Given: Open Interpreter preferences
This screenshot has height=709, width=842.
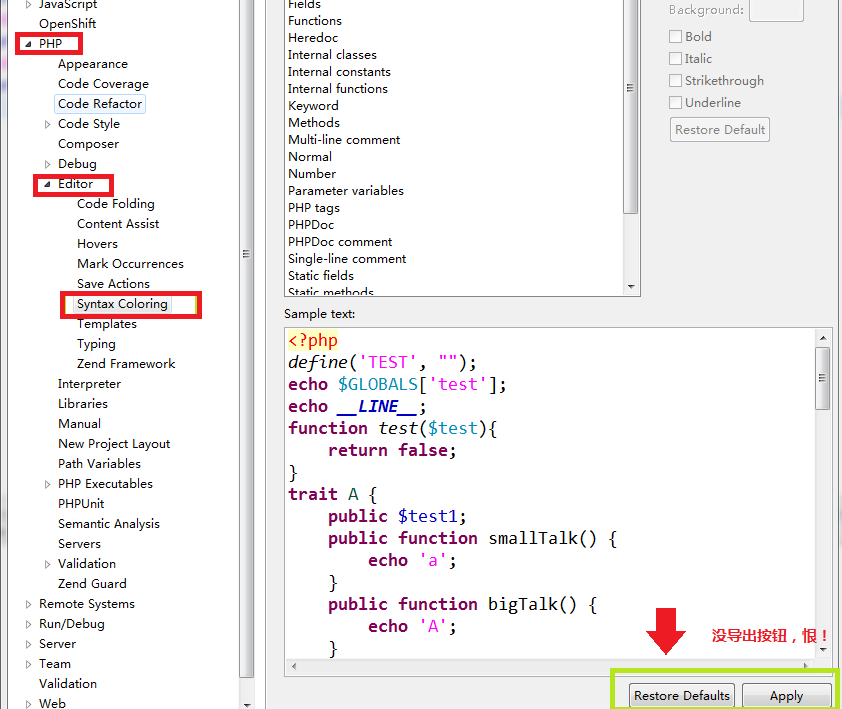Looking at the screenshot, I should pos(89,384).
